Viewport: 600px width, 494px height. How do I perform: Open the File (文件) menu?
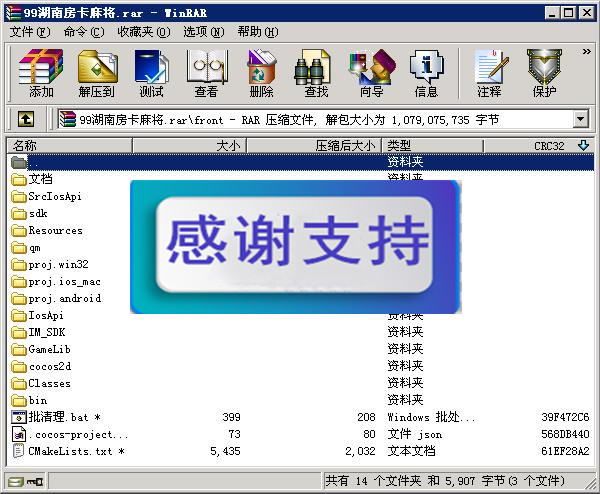[x=30, y=32]
